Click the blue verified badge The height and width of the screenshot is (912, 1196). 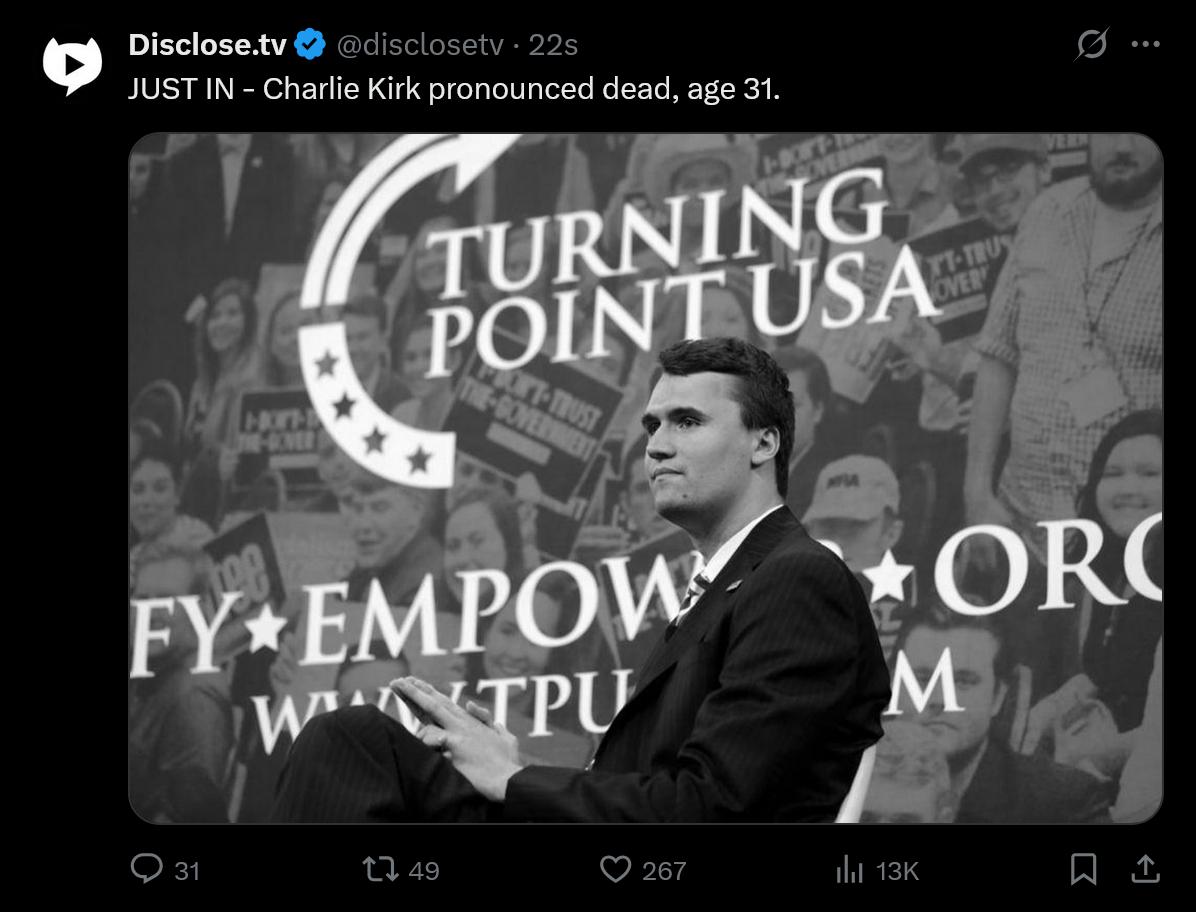click(x=311, y=45)
